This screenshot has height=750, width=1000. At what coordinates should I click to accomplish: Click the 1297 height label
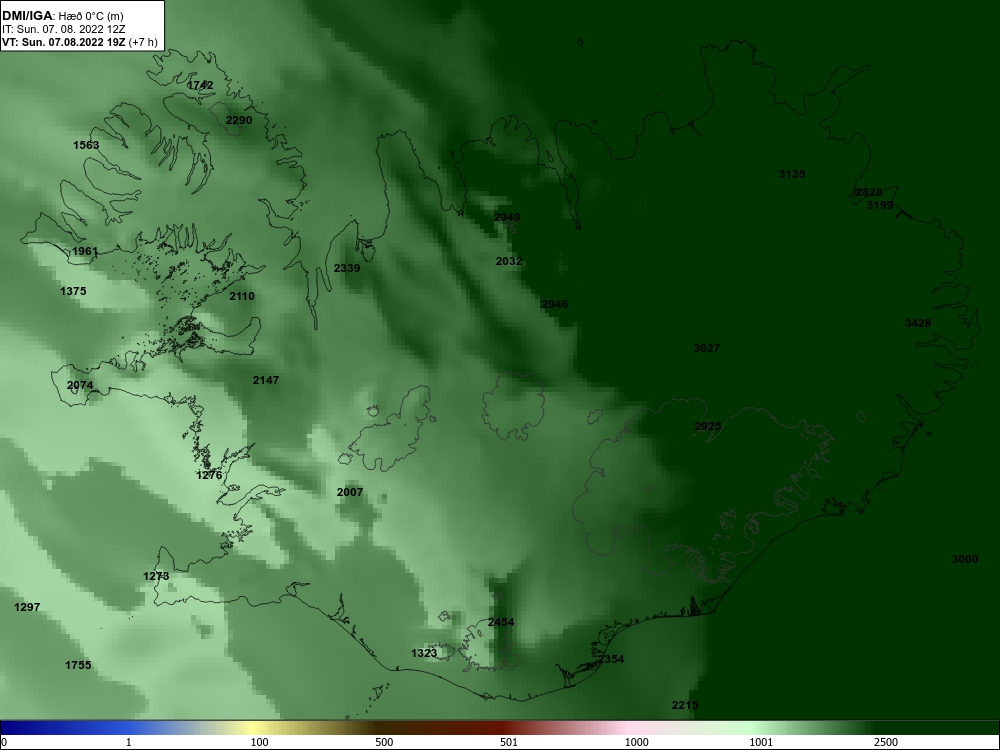[x=27, y=607]
